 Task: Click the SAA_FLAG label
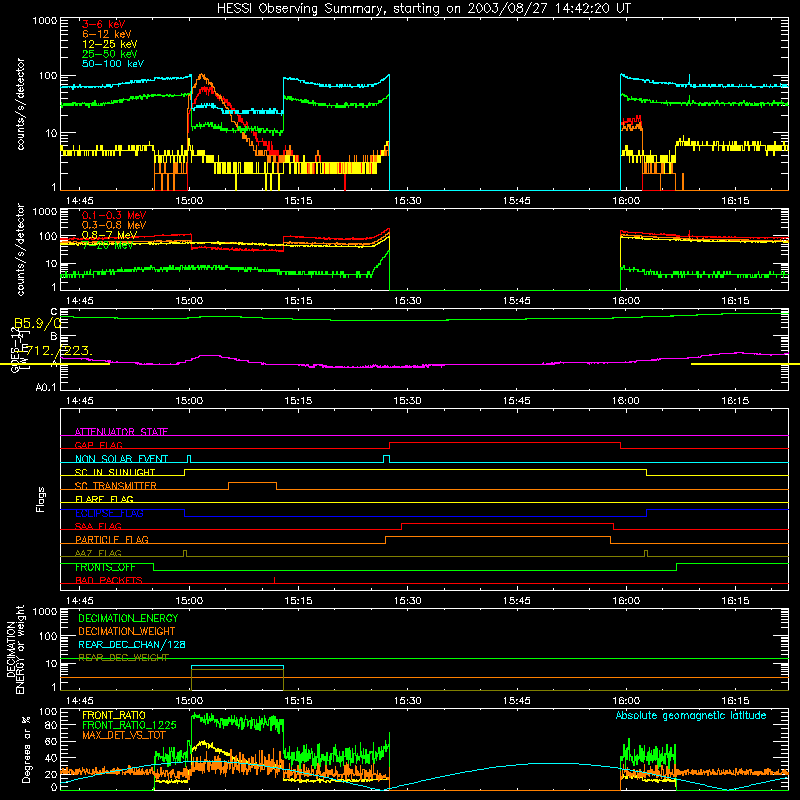[x=98, y=527]
